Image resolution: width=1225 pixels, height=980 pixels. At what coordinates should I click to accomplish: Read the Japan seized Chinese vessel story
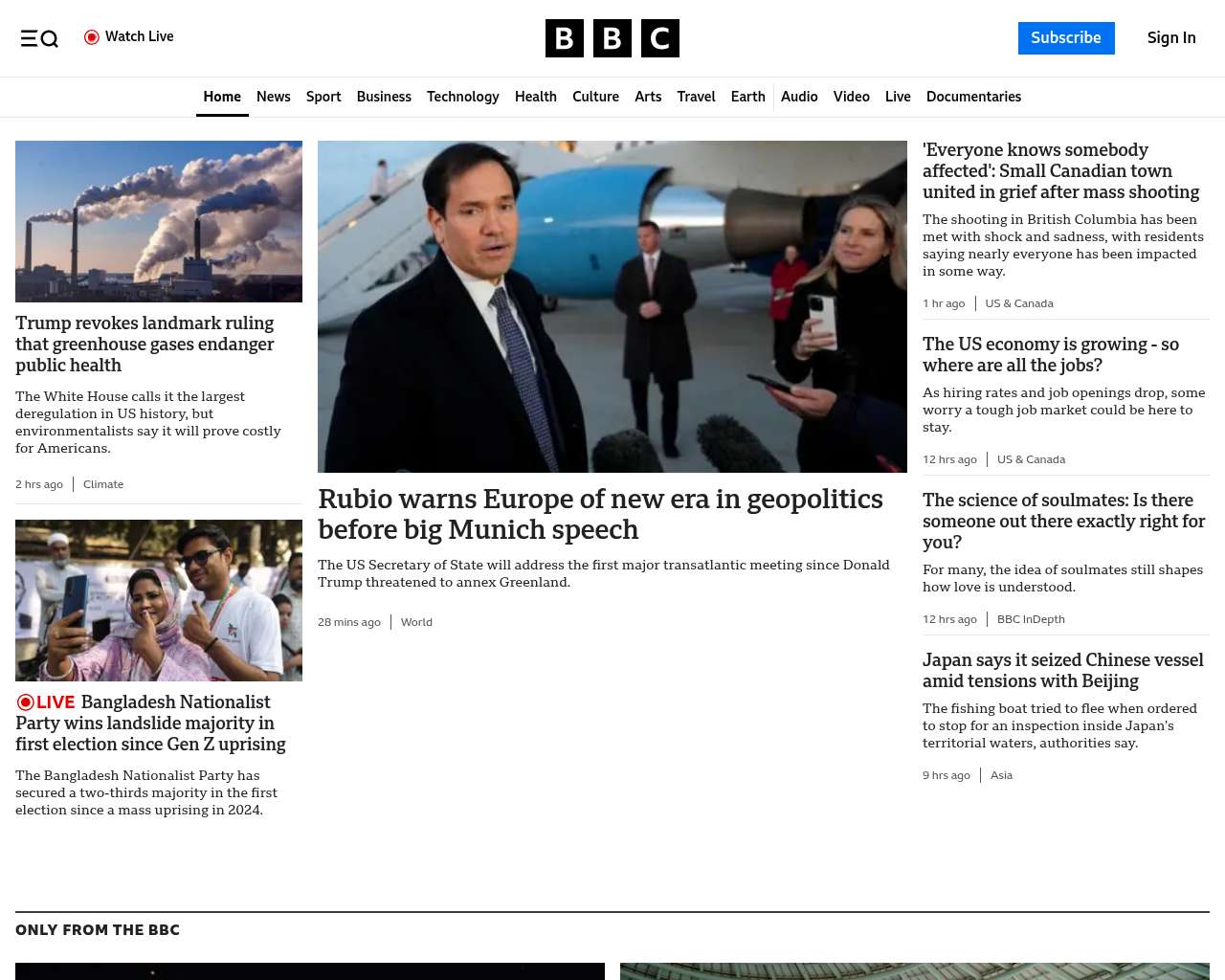[x=1062, y=670]
